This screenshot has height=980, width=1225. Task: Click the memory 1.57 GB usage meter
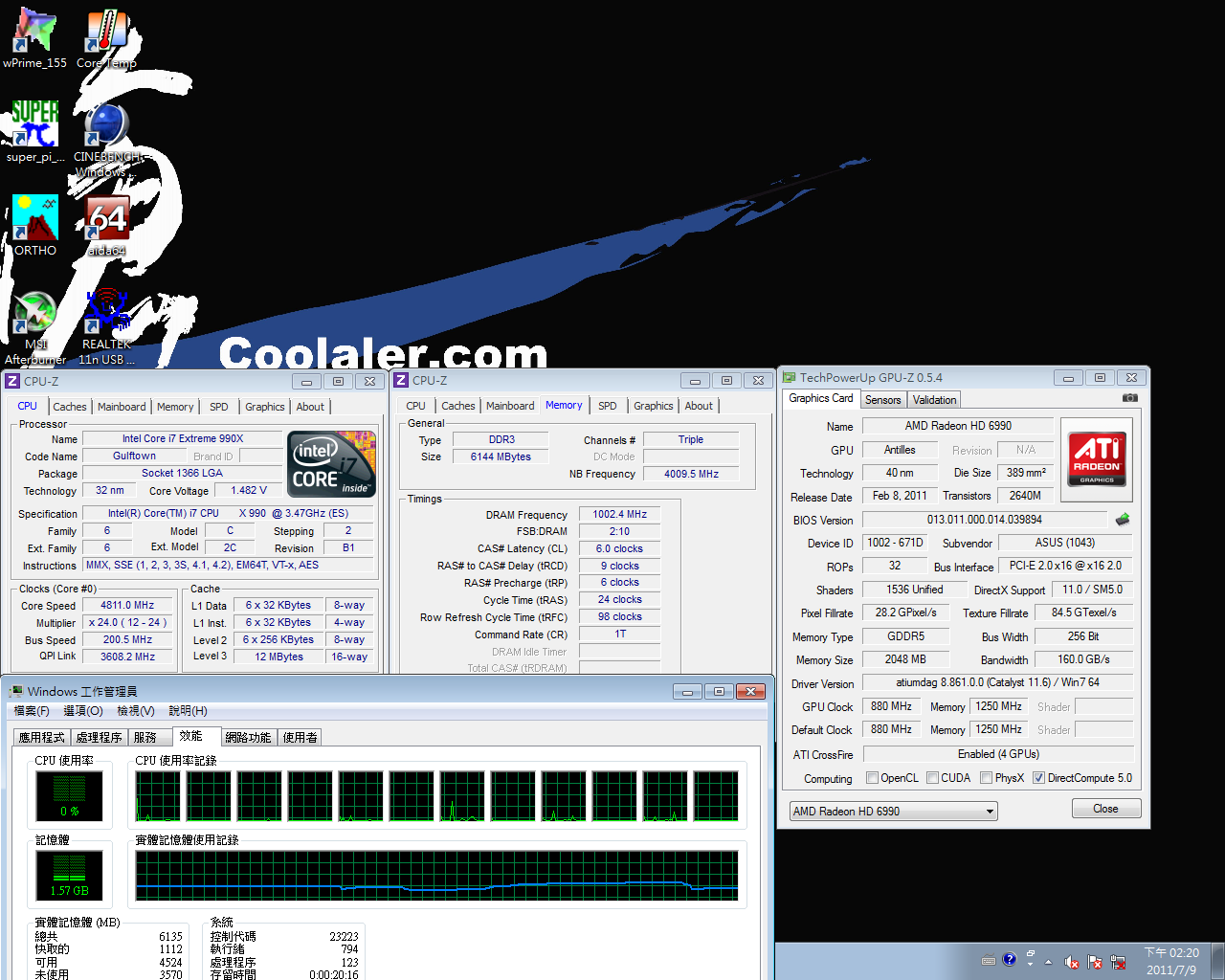click(x=69, y=875)
